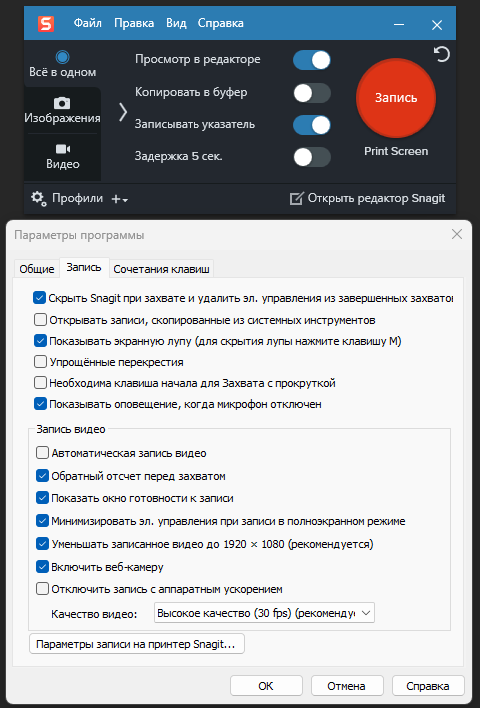Open Качество видео dropdown list
Screen dimensions: 480x708
pyautogui.click(x=264, y=613)
